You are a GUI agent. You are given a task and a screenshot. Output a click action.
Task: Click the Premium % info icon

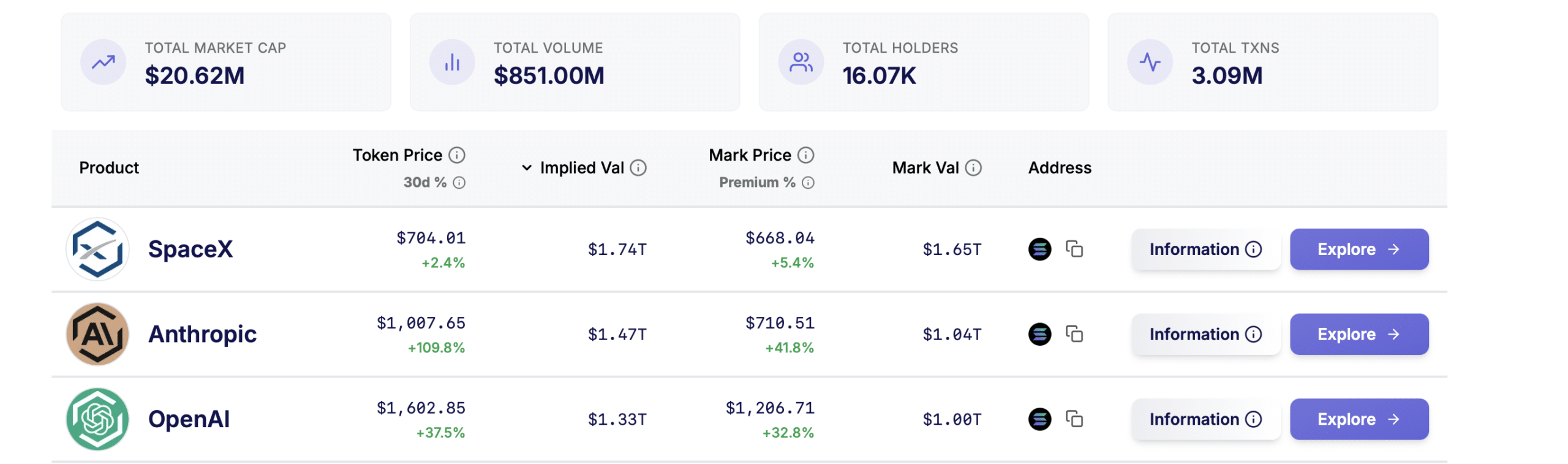click(808, 183)
